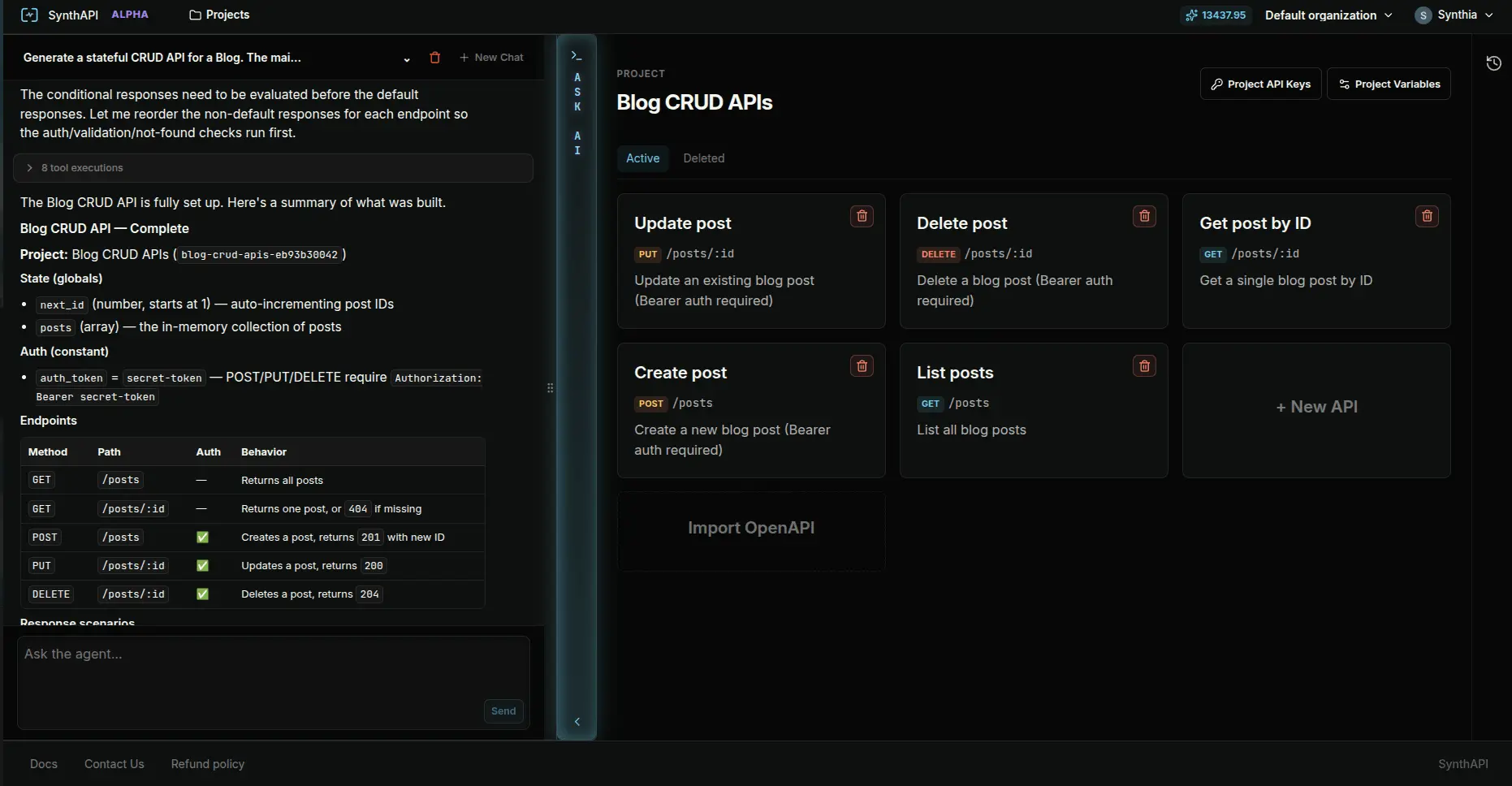The width and height of the screenshot is (1512, 786).
Task: Open the List posts card title
Action: click(x=955, y=373)
